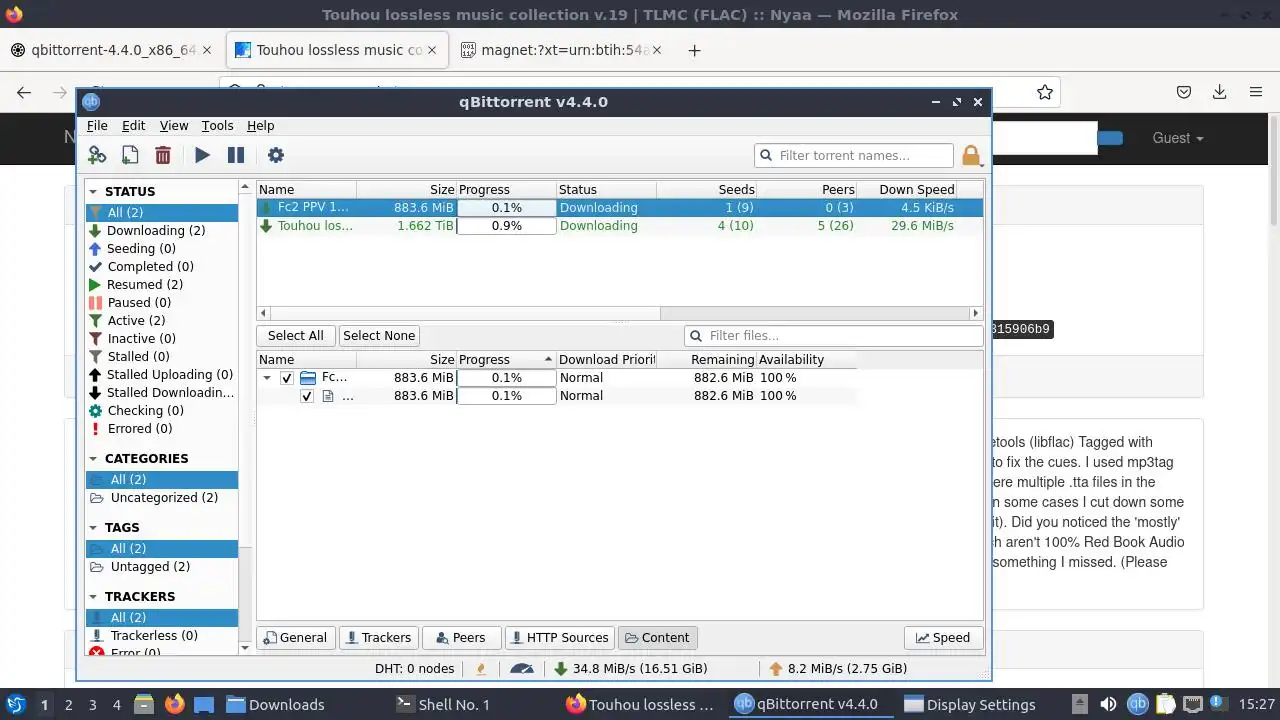Viewport: 1280px width, 720px height.
Task: Open the Tools menu
Action: tap(217, 125)
